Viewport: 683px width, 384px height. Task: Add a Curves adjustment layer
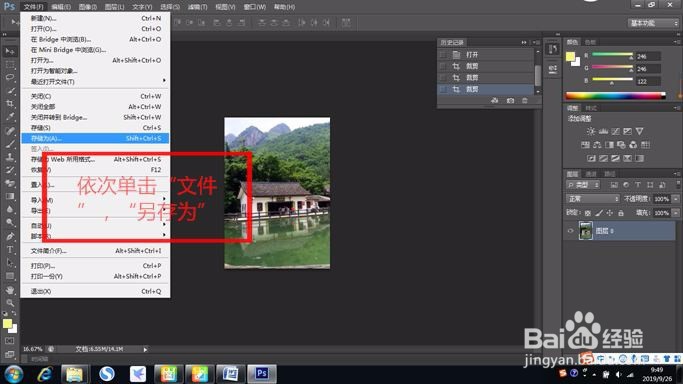click(x=615, y=131)
